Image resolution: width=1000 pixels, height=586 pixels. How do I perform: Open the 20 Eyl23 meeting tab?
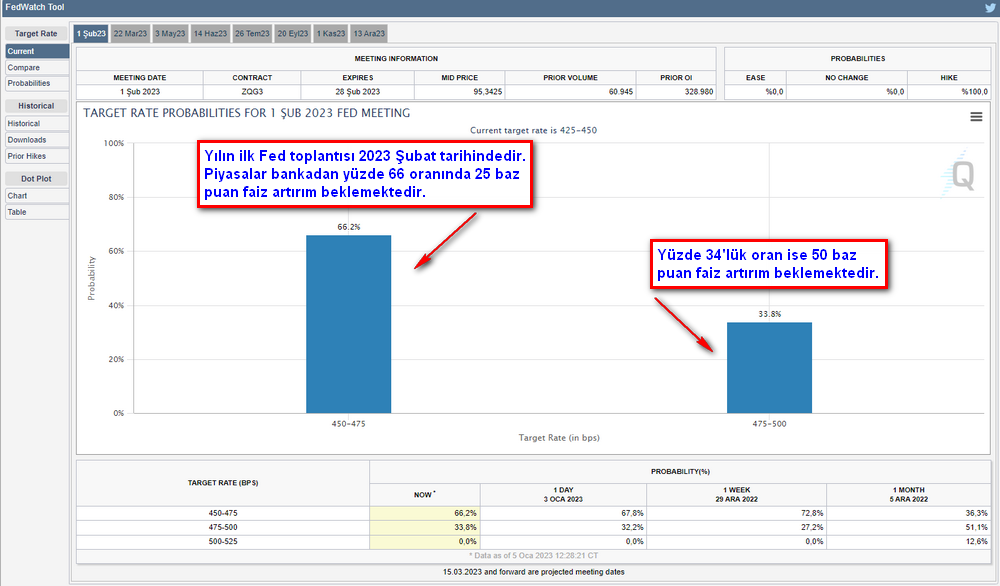point(293,34)
